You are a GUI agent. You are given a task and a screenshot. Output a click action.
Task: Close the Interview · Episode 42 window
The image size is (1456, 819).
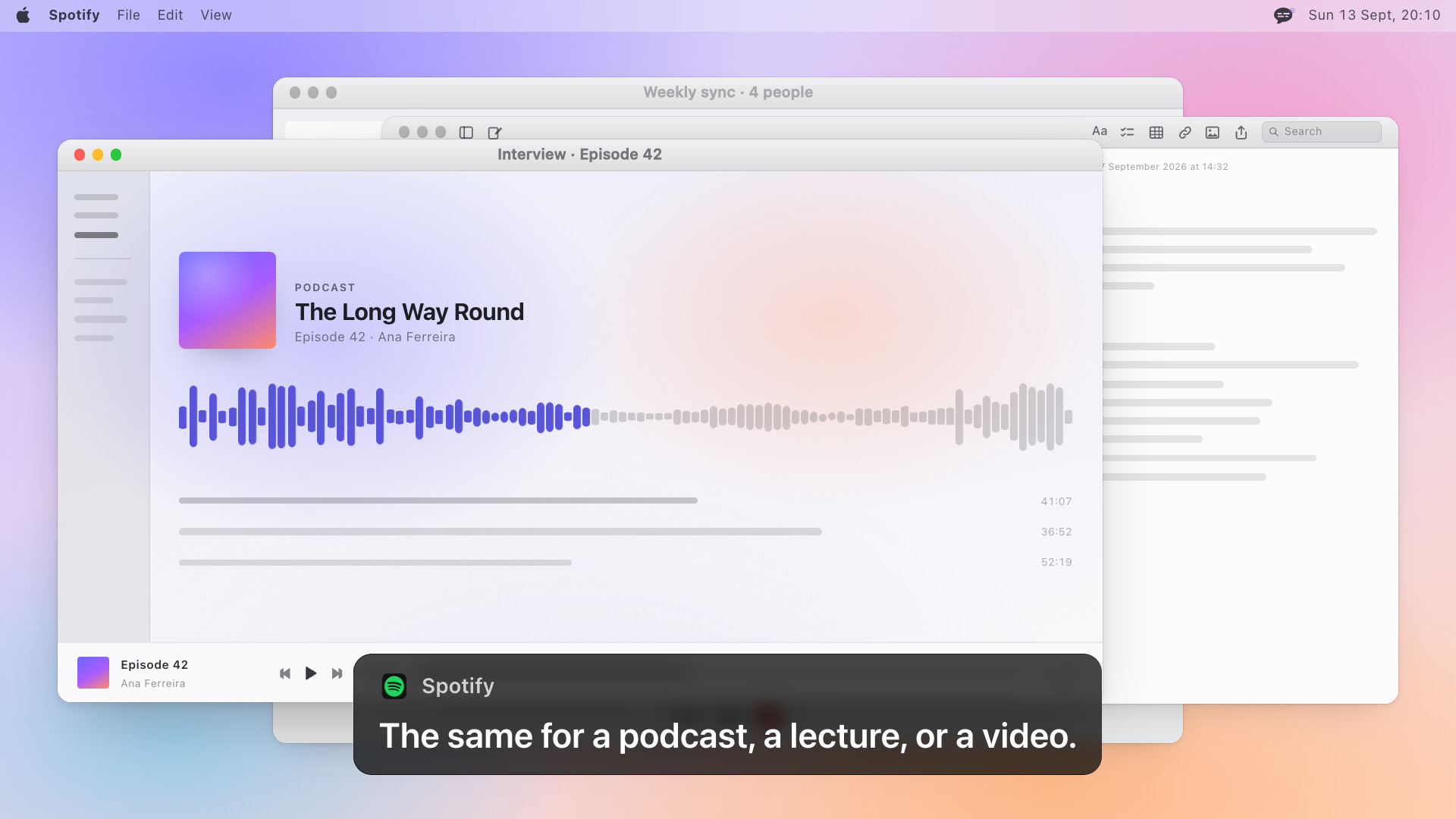(80, 155)
